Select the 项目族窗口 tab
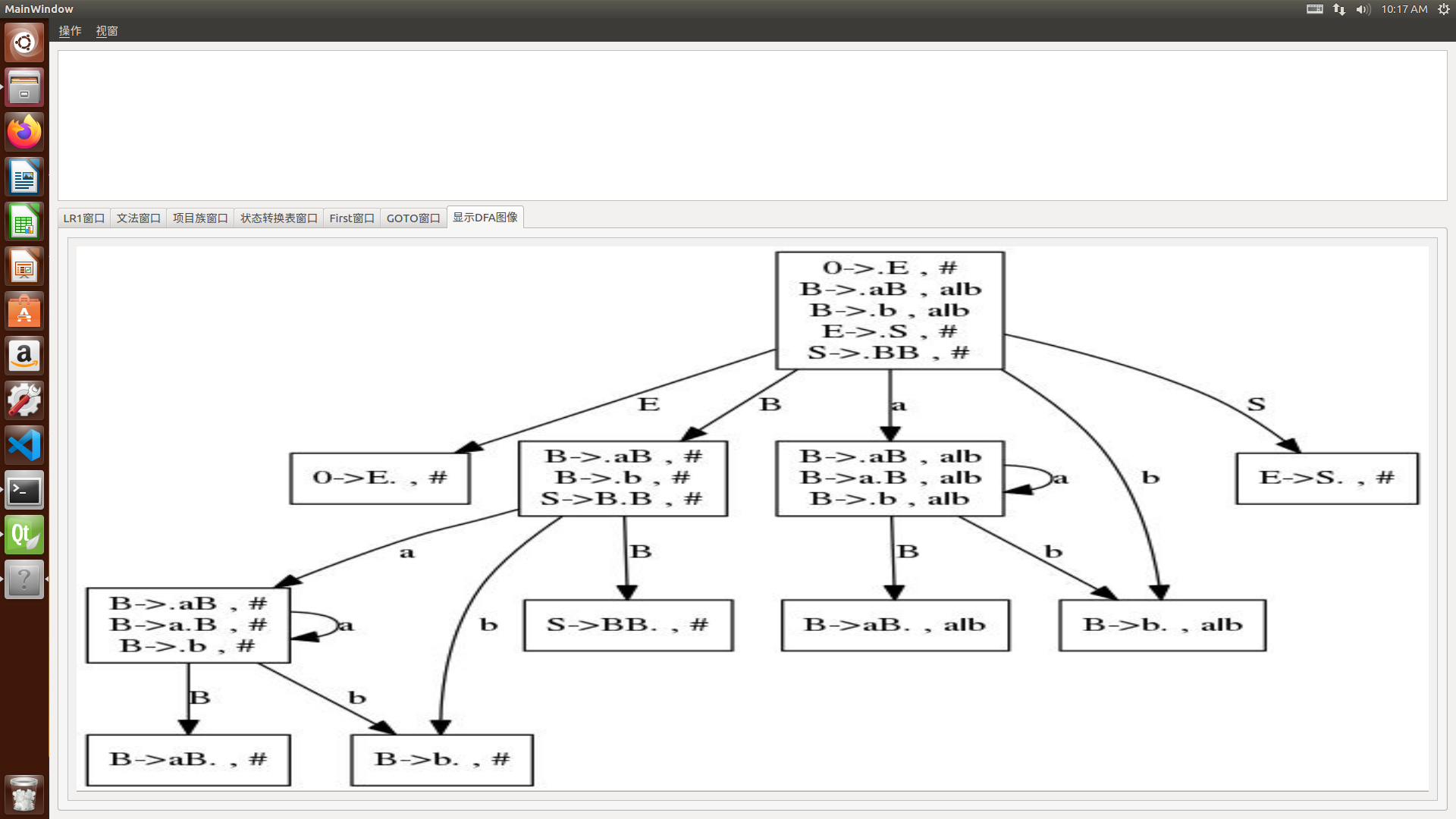This screenshot has width=1456, height=819. (200, 218)
